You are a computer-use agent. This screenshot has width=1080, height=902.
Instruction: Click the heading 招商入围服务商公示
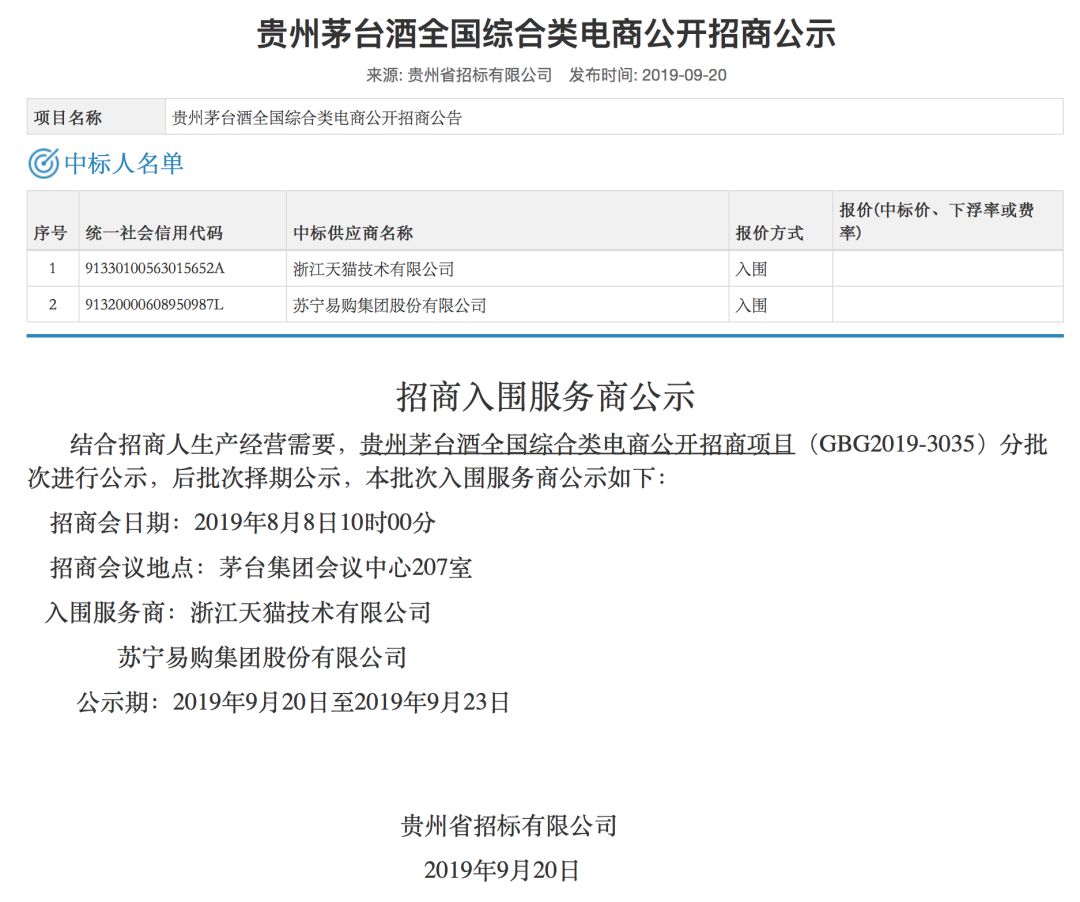click(546, 397)
